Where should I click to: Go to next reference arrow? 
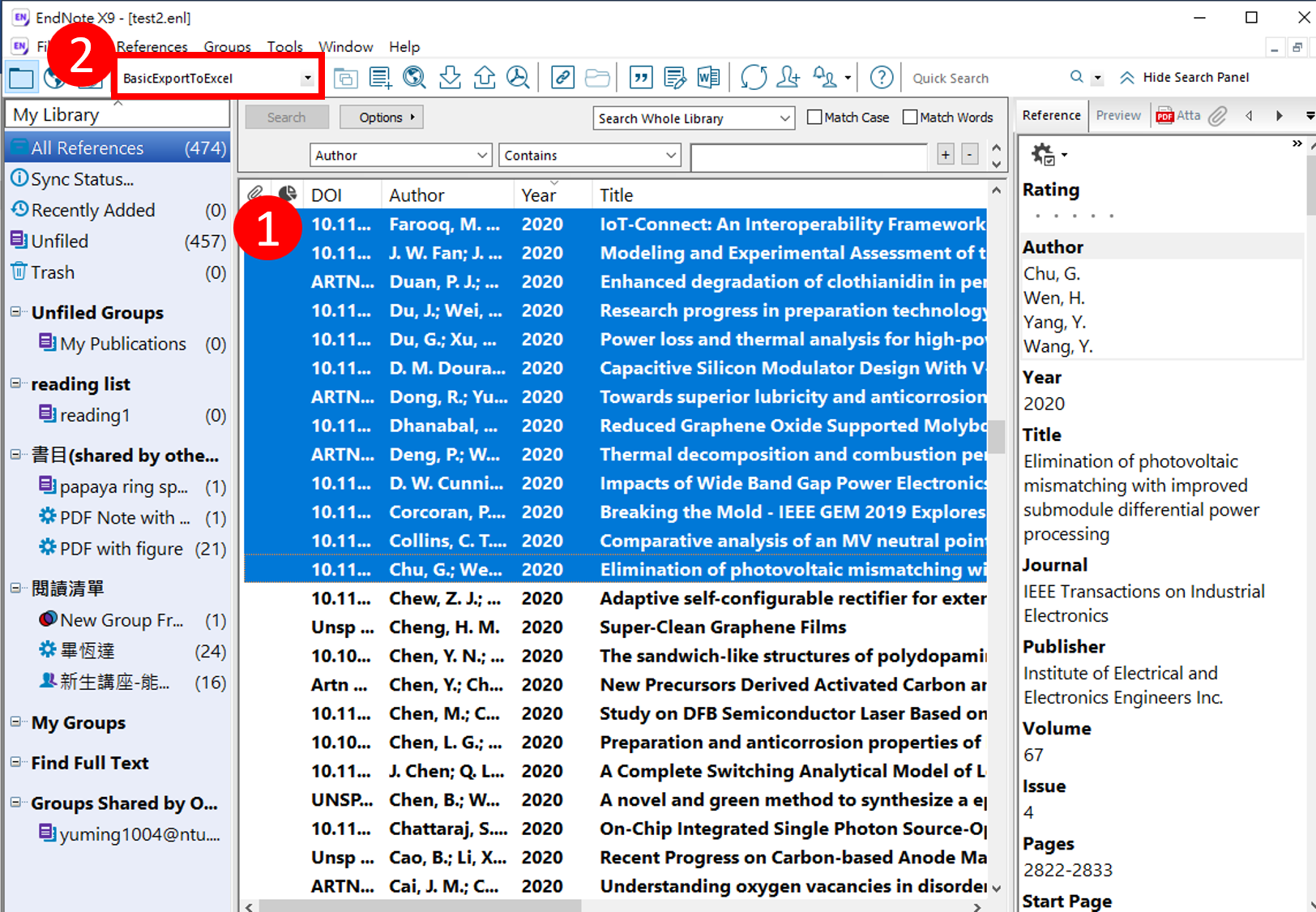1280,116
